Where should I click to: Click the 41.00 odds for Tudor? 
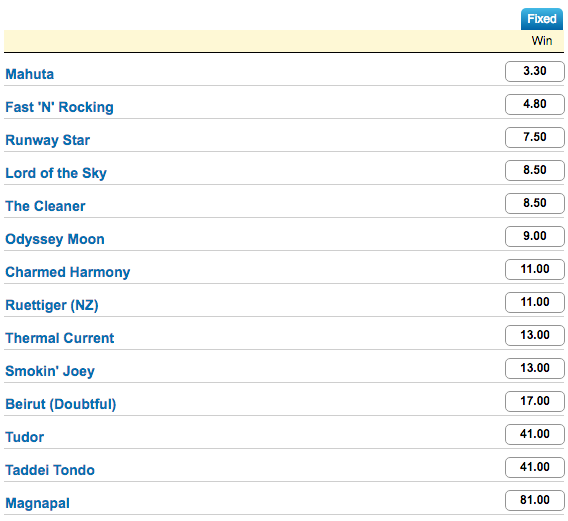[x=535, y=434]
